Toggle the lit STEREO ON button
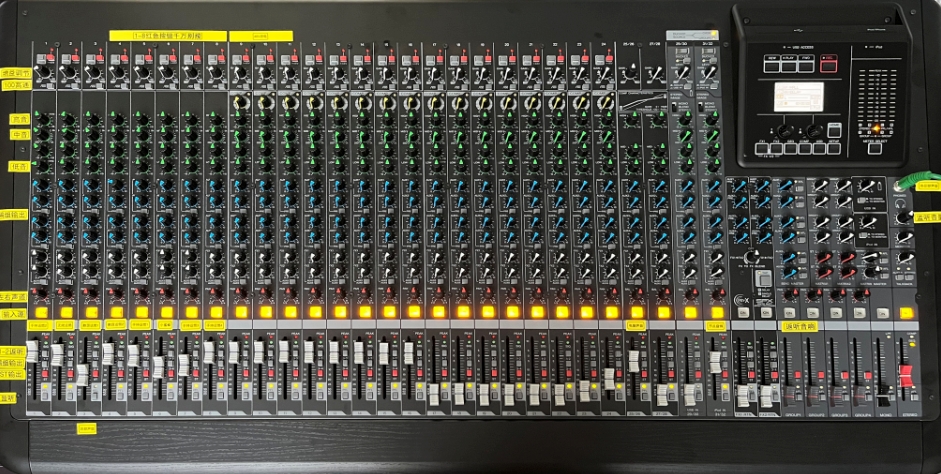Image resolution: width=941 pixels, height=474 pixels. (906, 312)
